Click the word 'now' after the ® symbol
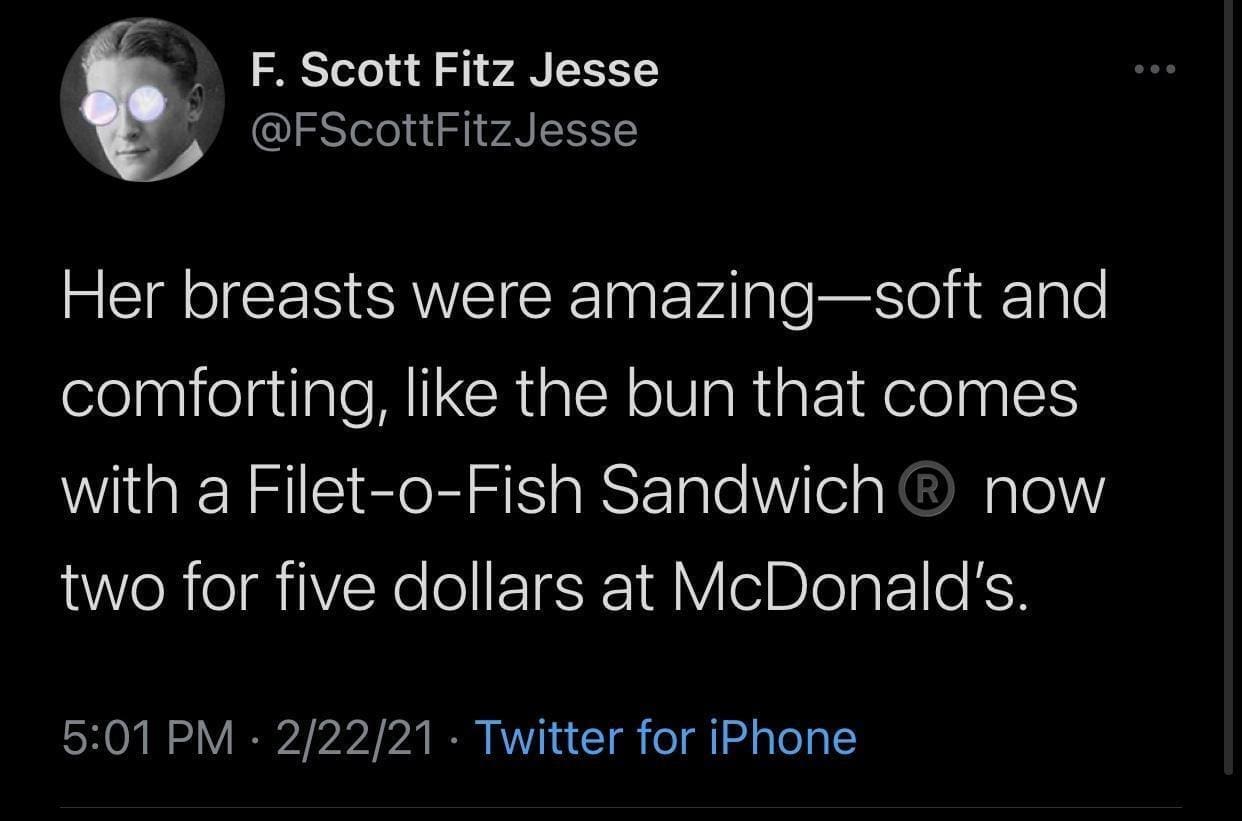The width and height of the screenshot is (1242, 821). coord(1042,491)
